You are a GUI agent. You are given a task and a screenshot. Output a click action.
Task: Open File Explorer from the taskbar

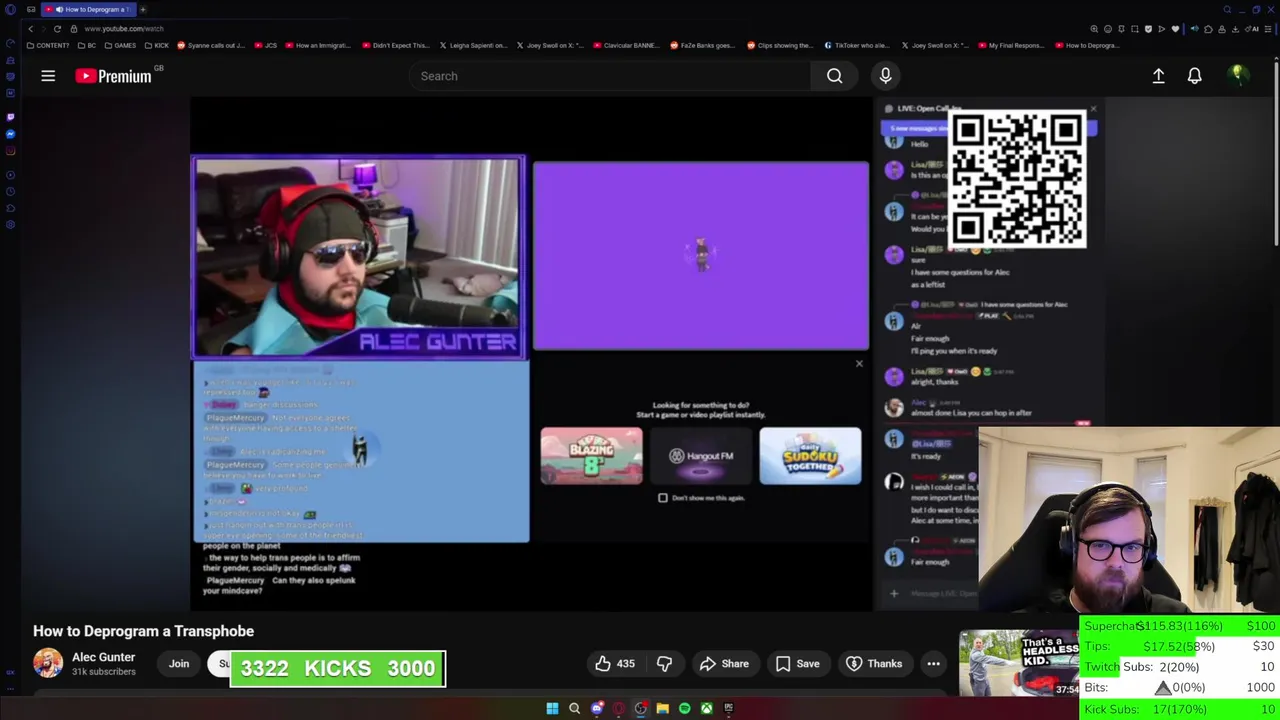click(x=662, y=709)
